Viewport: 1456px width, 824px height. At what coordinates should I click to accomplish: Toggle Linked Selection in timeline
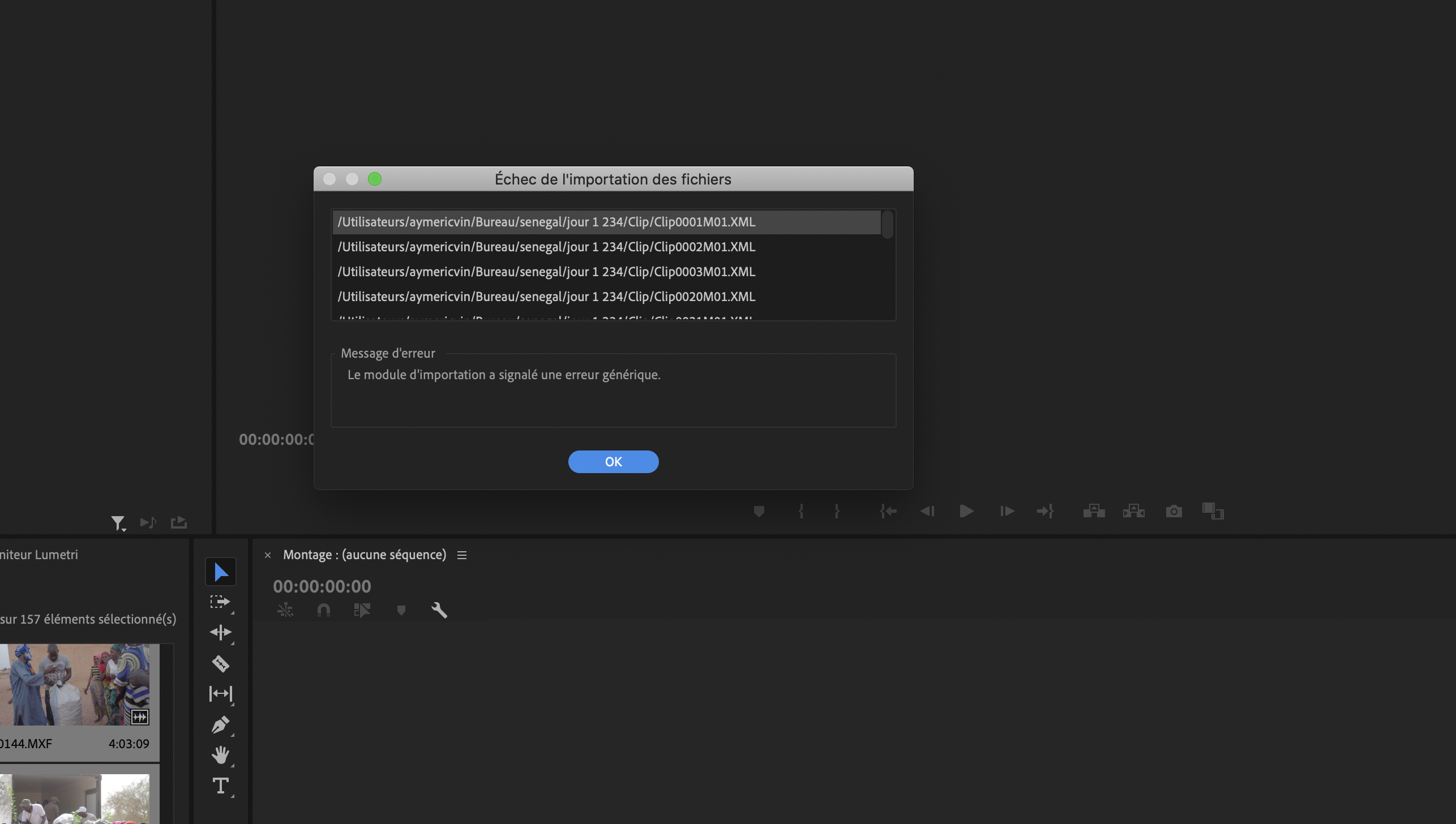click(x=362, y=610)
